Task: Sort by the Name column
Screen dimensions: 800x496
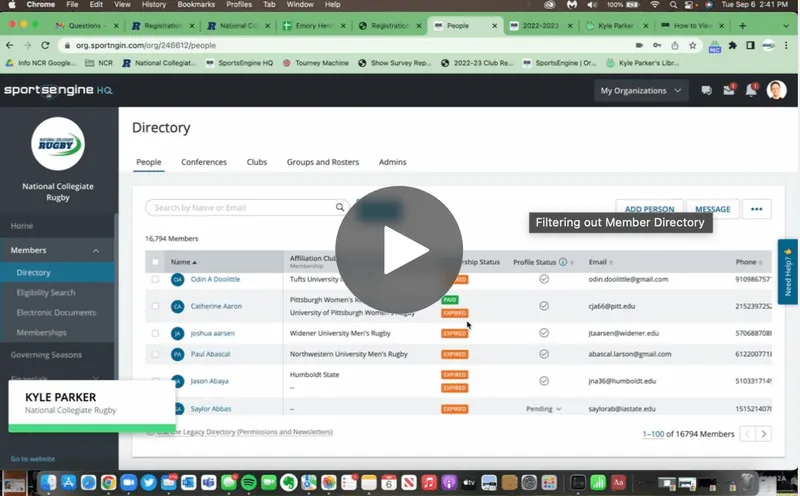Action: 184,262
